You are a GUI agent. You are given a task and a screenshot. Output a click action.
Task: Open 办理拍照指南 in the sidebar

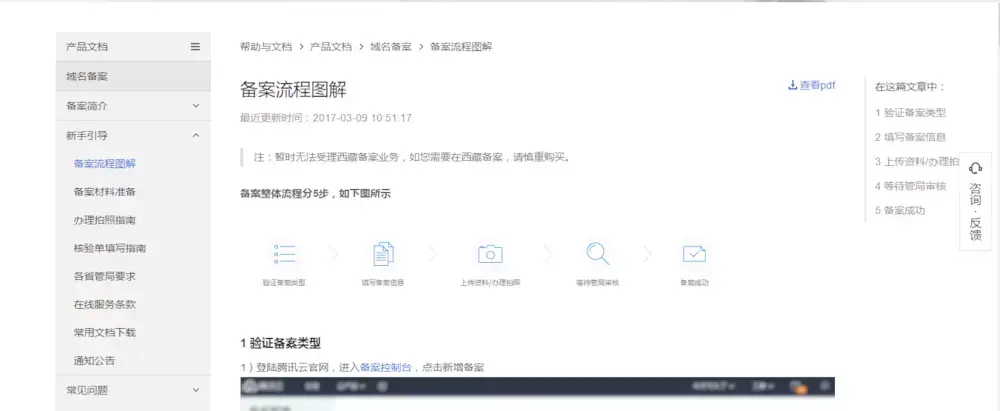coord(105,220)
